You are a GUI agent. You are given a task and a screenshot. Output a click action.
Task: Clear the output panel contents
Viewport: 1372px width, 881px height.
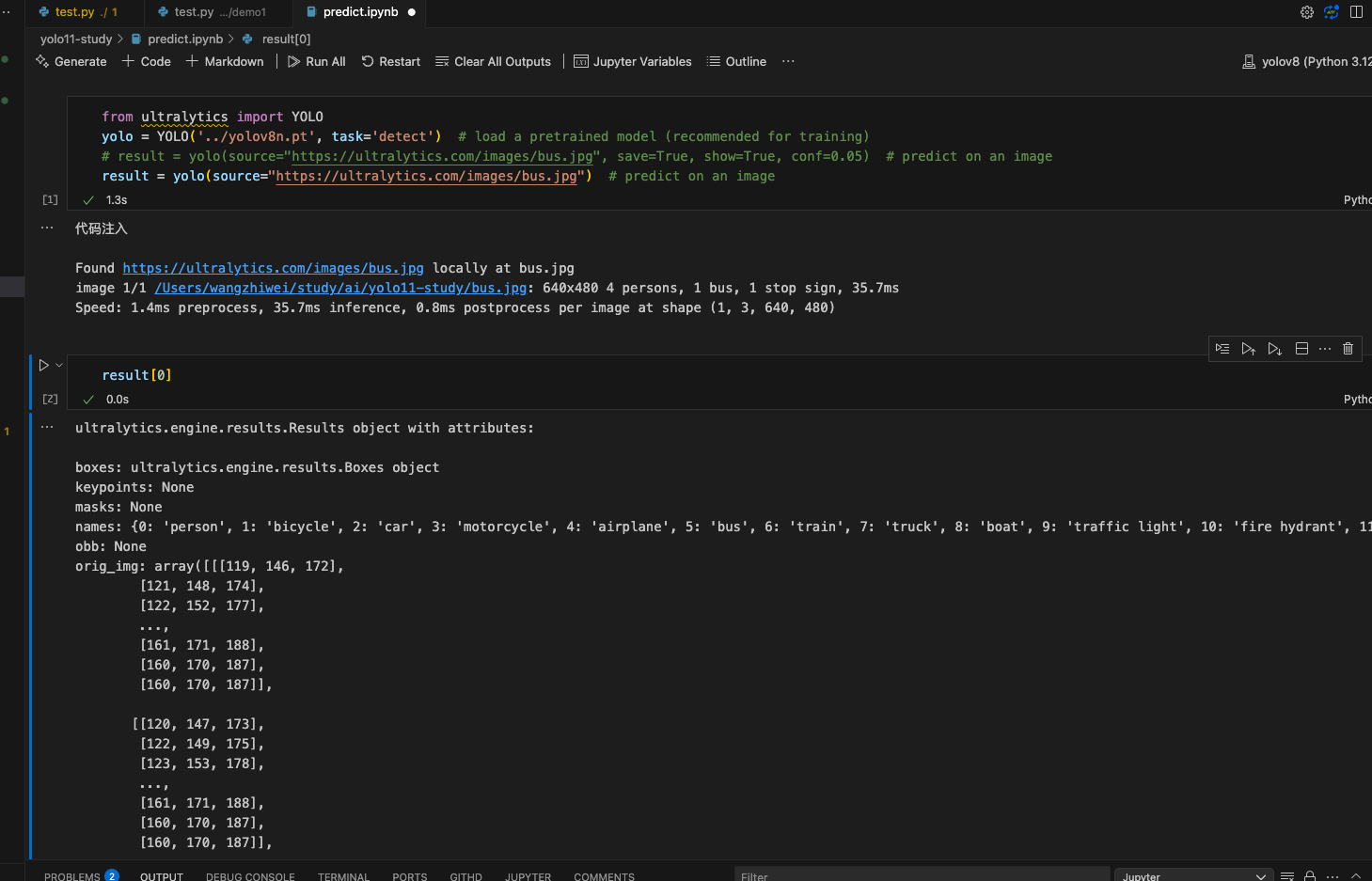click(x=1287, y=876)
